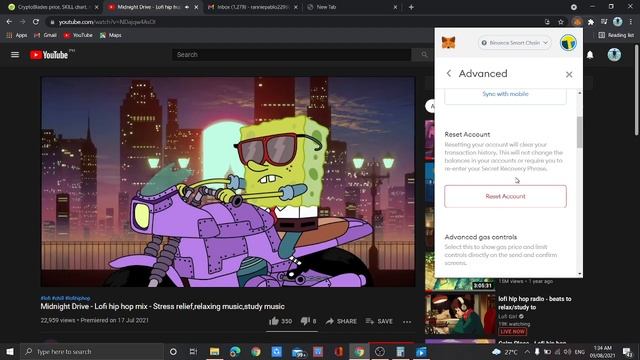Viewport: 640px width, 360px height.
Task: Open a new browser tab
Action: 411,7
